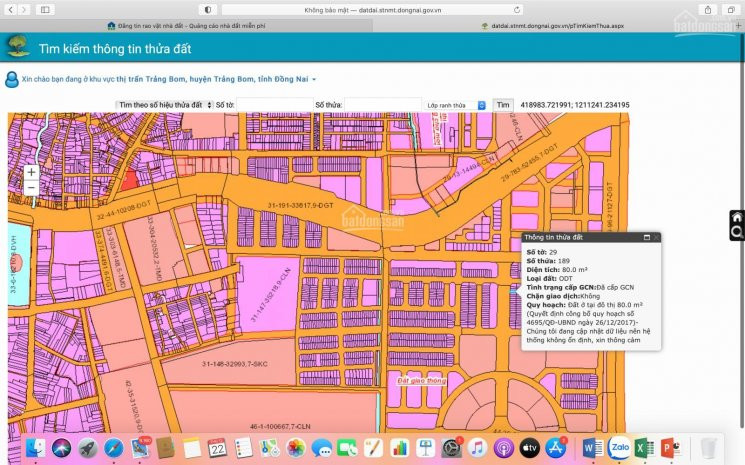Expand the area selector arrow after tỉnh Đồng Nai
Screen dimensions: 745x465
314,79
